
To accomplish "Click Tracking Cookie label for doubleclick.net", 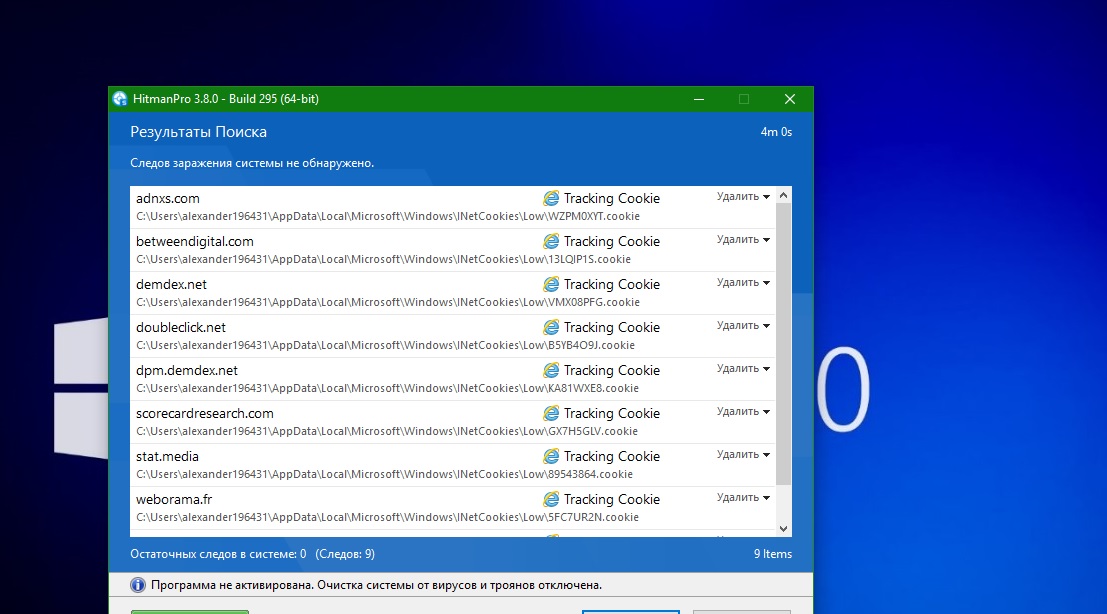I will pos(611,327).
